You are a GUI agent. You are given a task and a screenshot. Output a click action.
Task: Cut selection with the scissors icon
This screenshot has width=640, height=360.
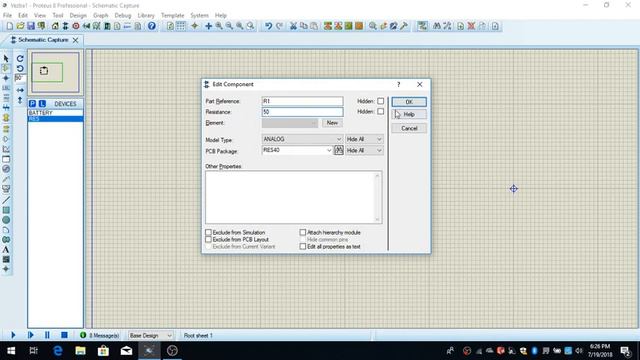coord(293,26)
